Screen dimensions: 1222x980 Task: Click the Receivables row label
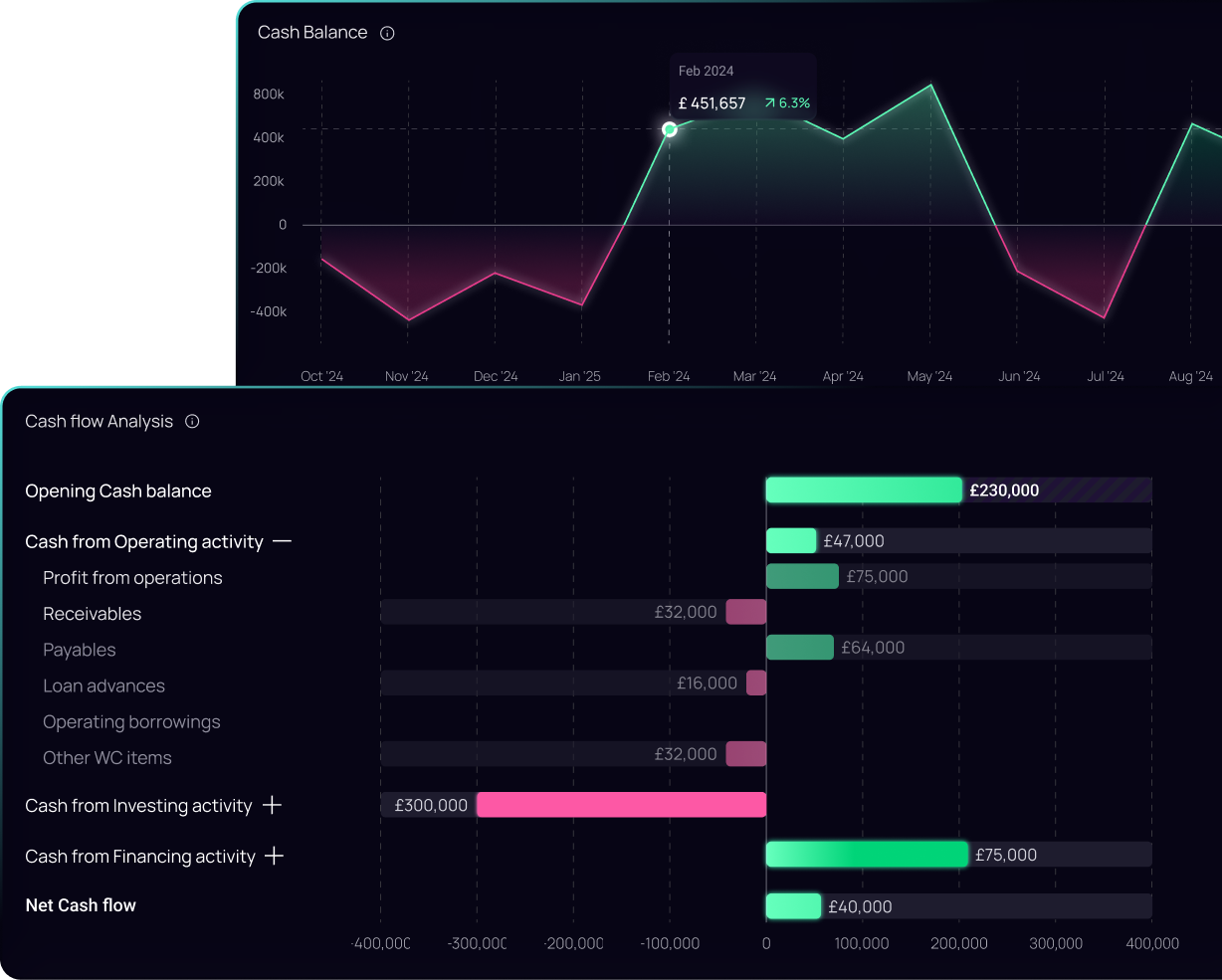(92, 614)
